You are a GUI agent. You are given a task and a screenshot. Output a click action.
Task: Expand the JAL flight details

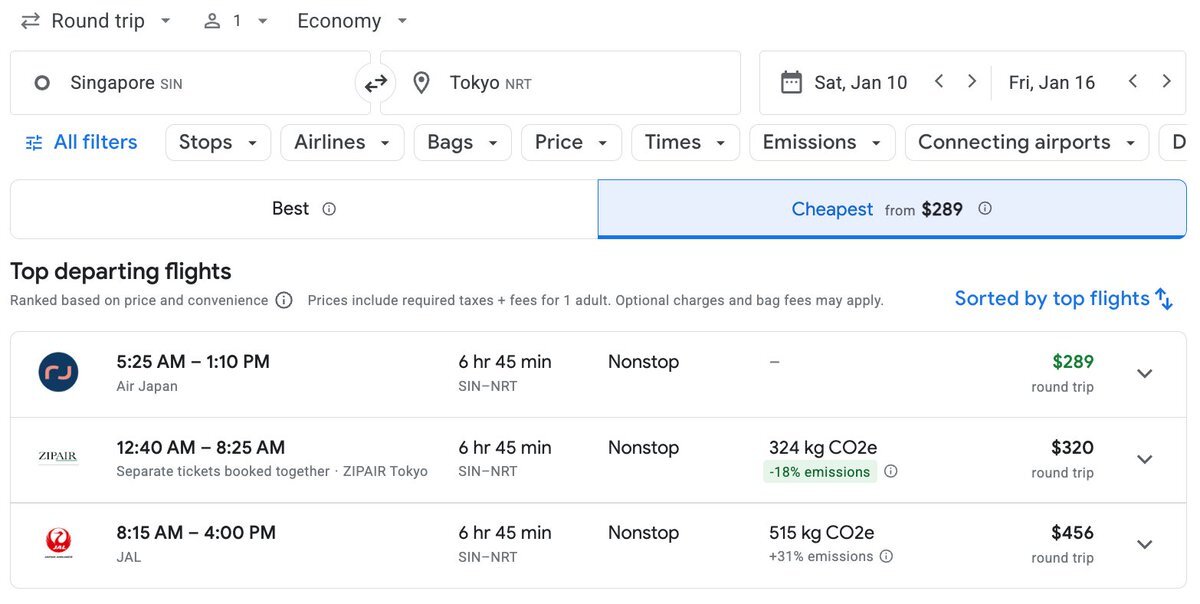tap(1145, 544)
